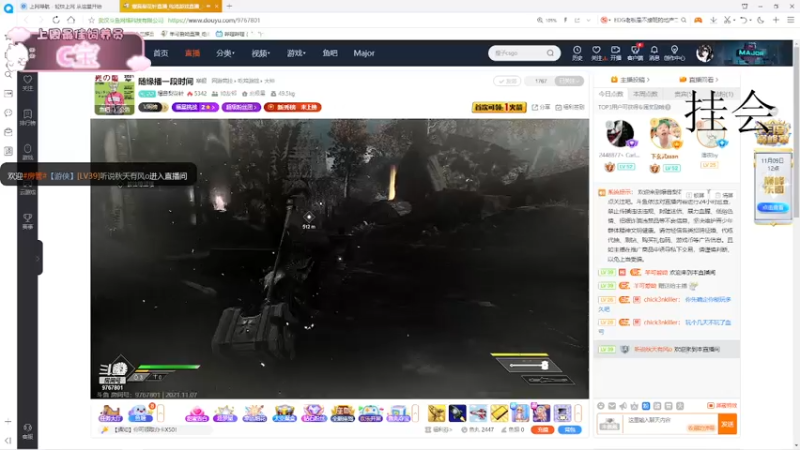Image resolution: width=800 pixels, height=450 pixels.
Task: Click the 开播 start-streaming icon
Action: (x=616, y=53)
